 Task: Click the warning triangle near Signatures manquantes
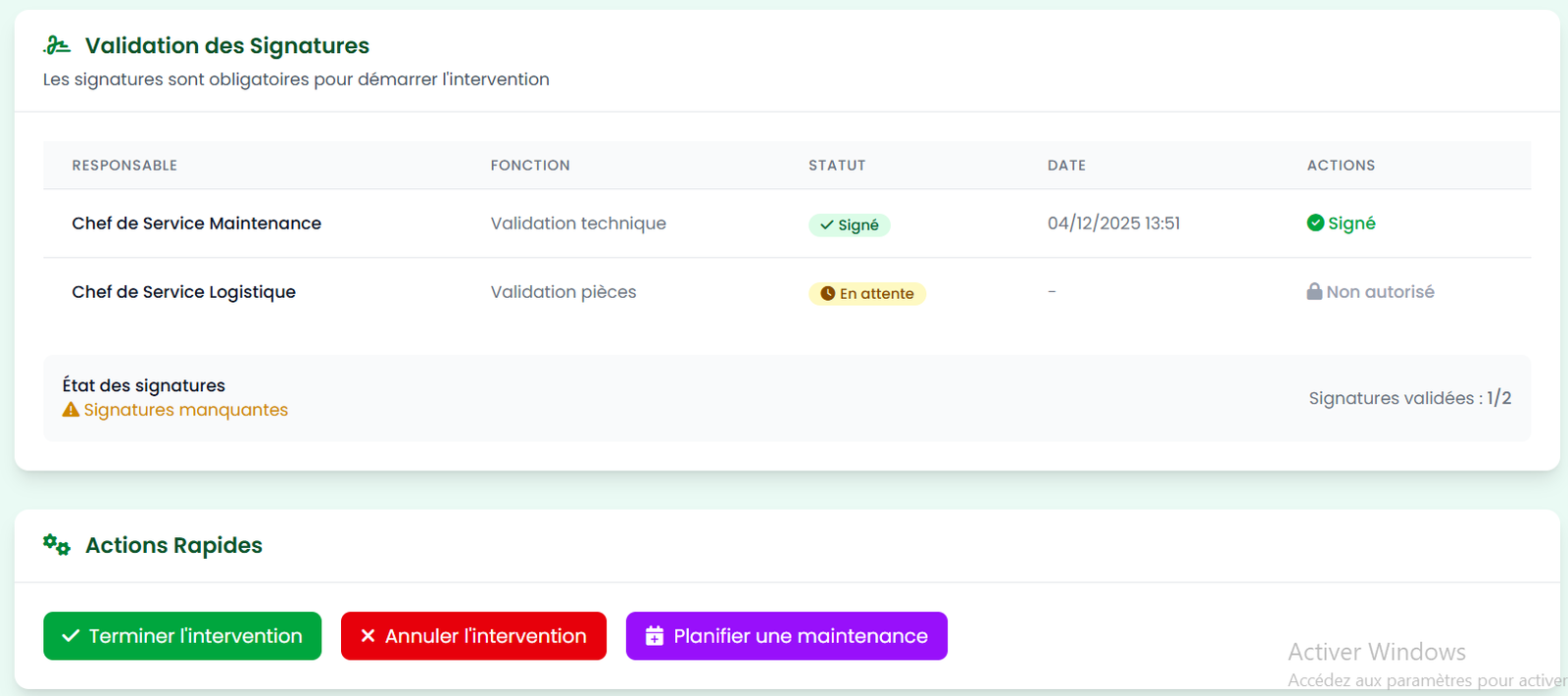71,410
